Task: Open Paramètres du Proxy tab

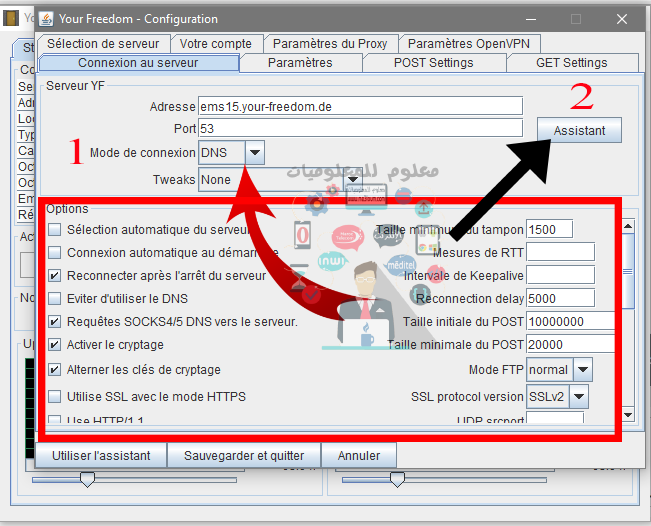Action: [330, 44]
